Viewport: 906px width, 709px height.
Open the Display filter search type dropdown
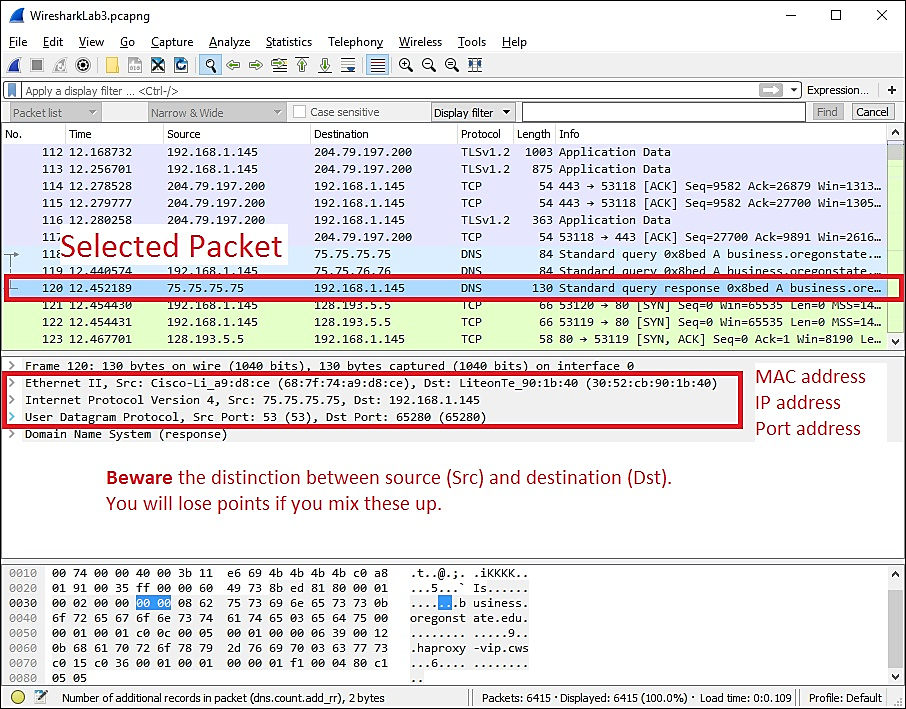coord(473,113)
